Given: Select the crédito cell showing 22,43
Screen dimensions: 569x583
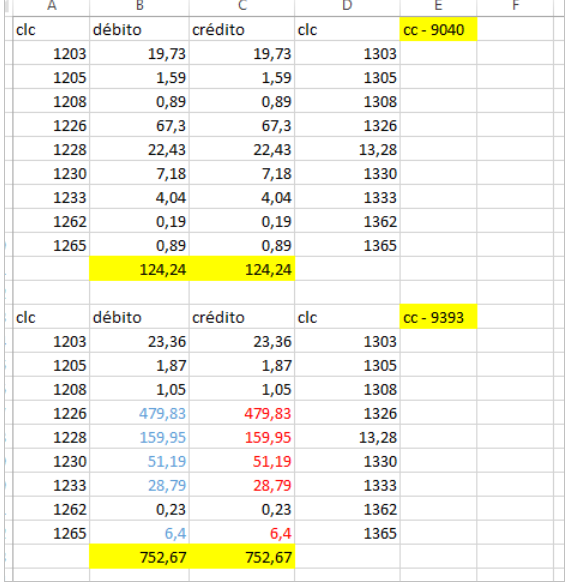Looking at the screenshot, I should click(x=242, y=149).
